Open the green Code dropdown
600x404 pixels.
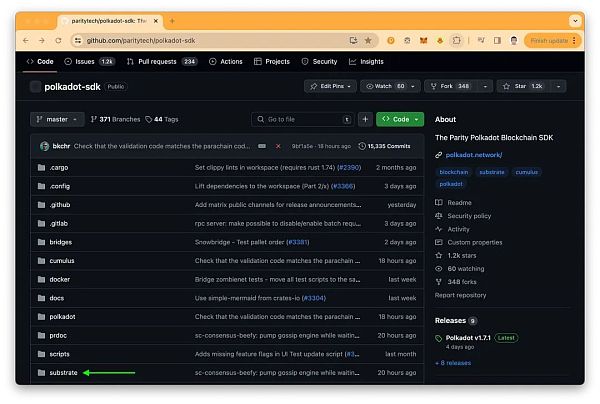[400, 119]
